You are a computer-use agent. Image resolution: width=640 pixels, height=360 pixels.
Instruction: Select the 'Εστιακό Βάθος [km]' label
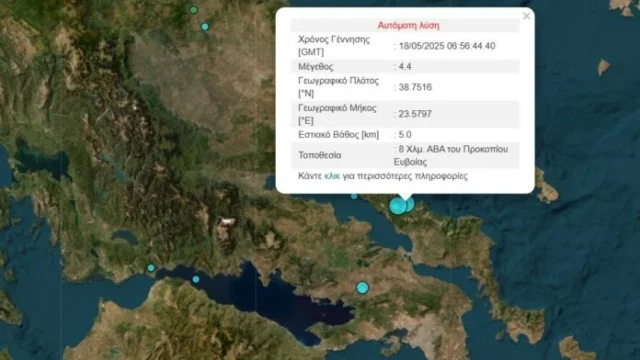[x=338, y=134]
